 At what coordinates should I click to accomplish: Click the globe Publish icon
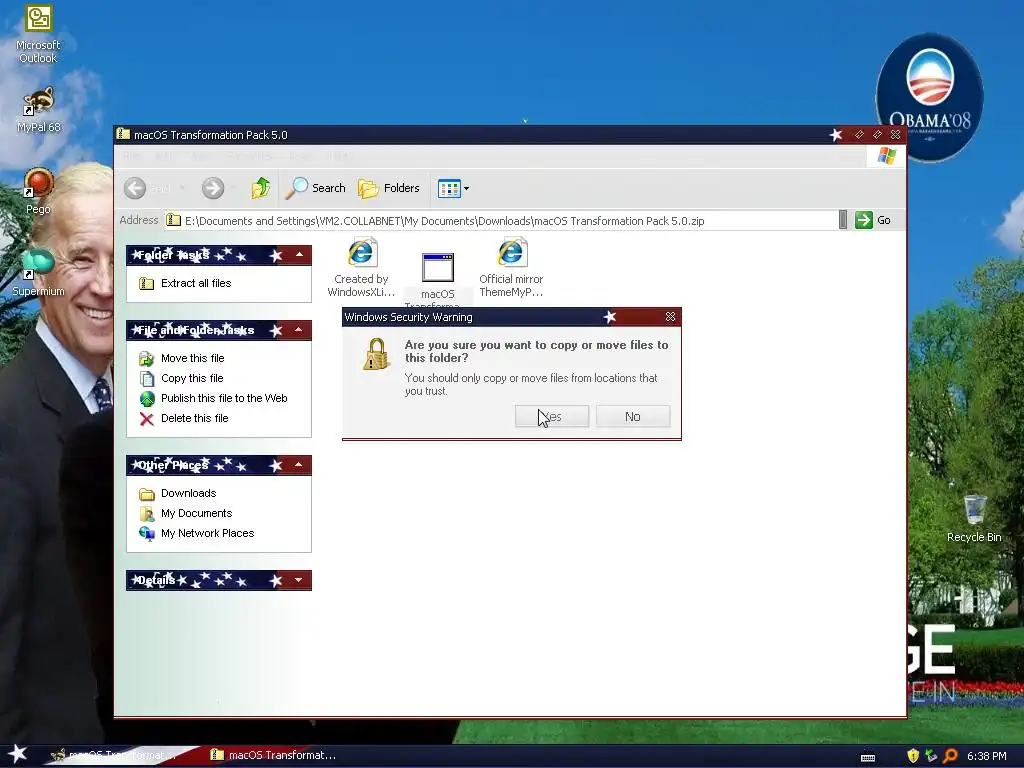coord(147,398)
